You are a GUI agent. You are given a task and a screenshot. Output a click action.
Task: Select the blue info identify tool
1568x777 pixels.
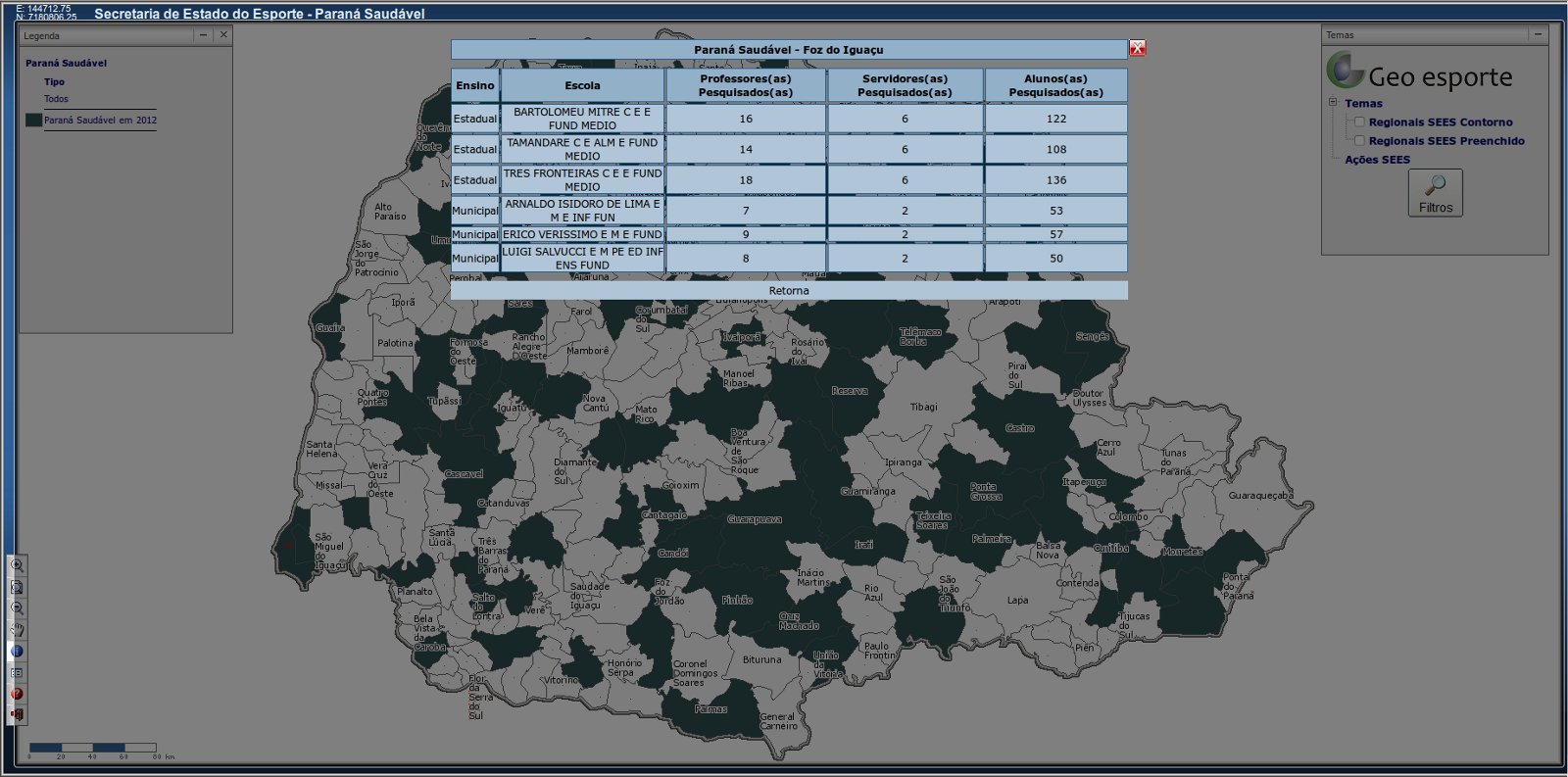(17, 652)
